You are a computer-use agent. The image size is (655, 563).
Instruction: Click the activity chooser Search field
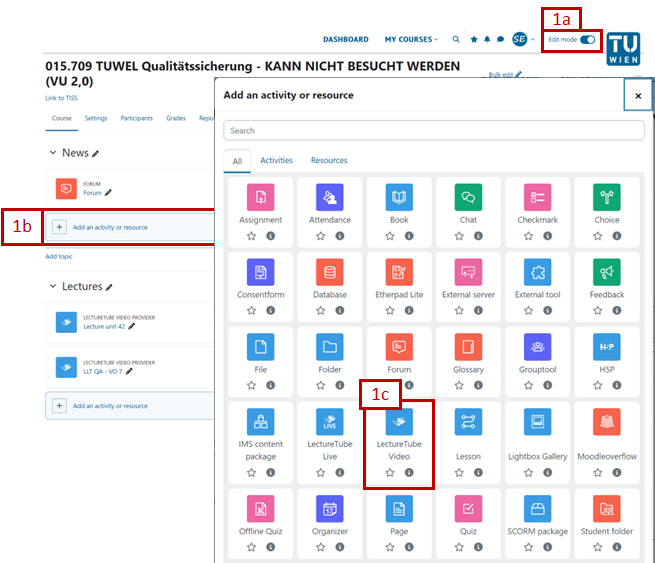434,131
